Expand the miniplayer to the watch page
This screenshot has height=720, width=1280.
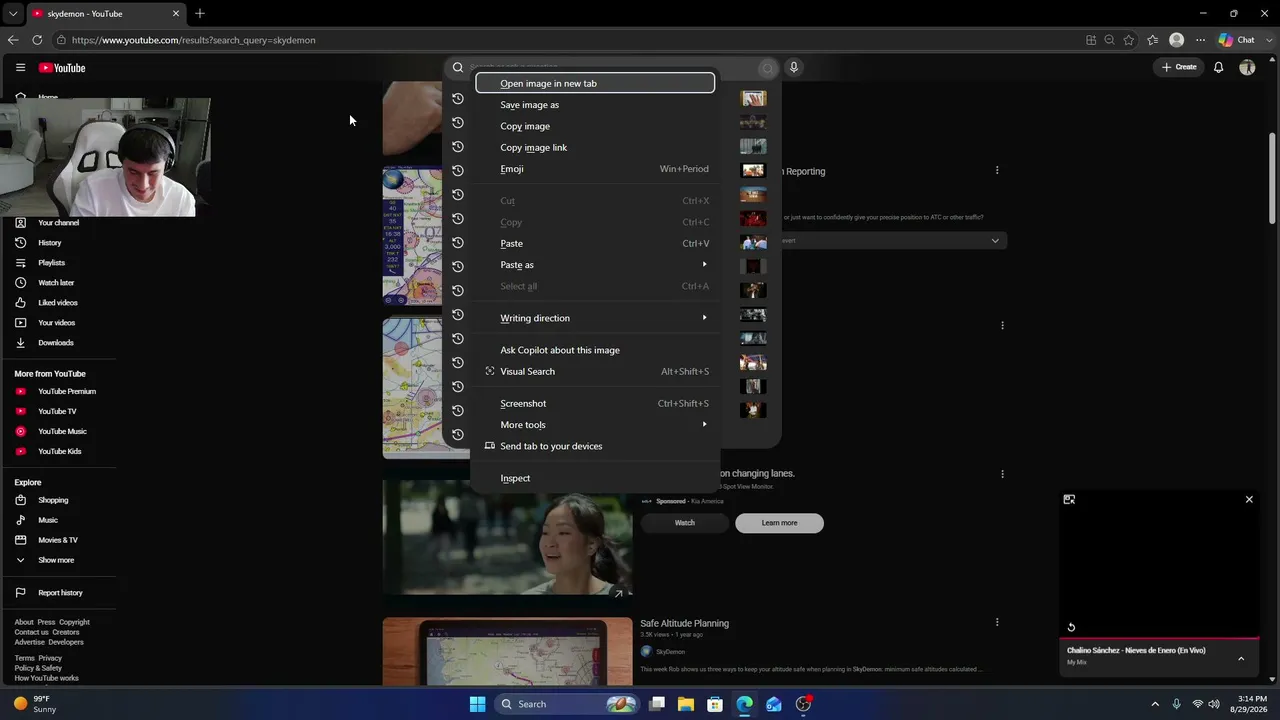click(x=1069, y=499)
